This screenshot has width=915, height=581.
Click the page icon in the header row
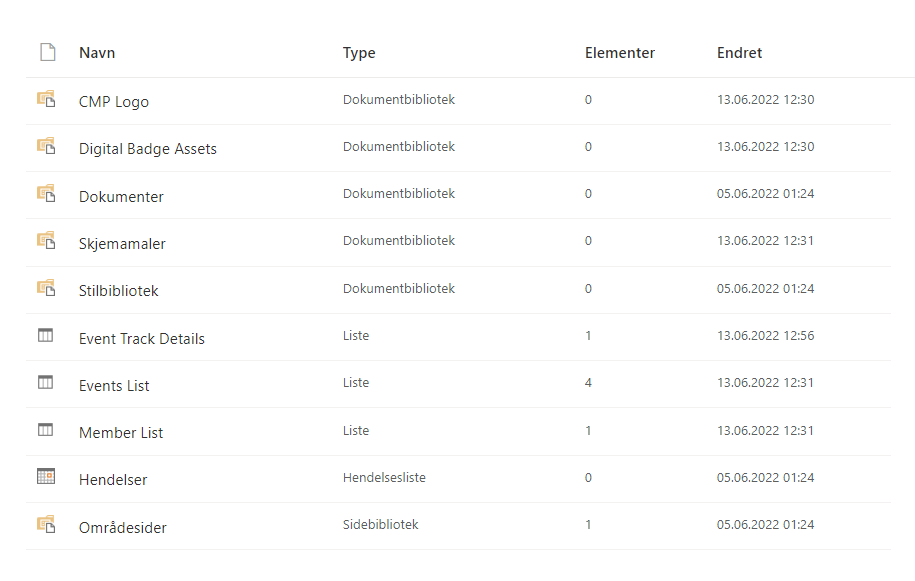click(x=47, y=52)
